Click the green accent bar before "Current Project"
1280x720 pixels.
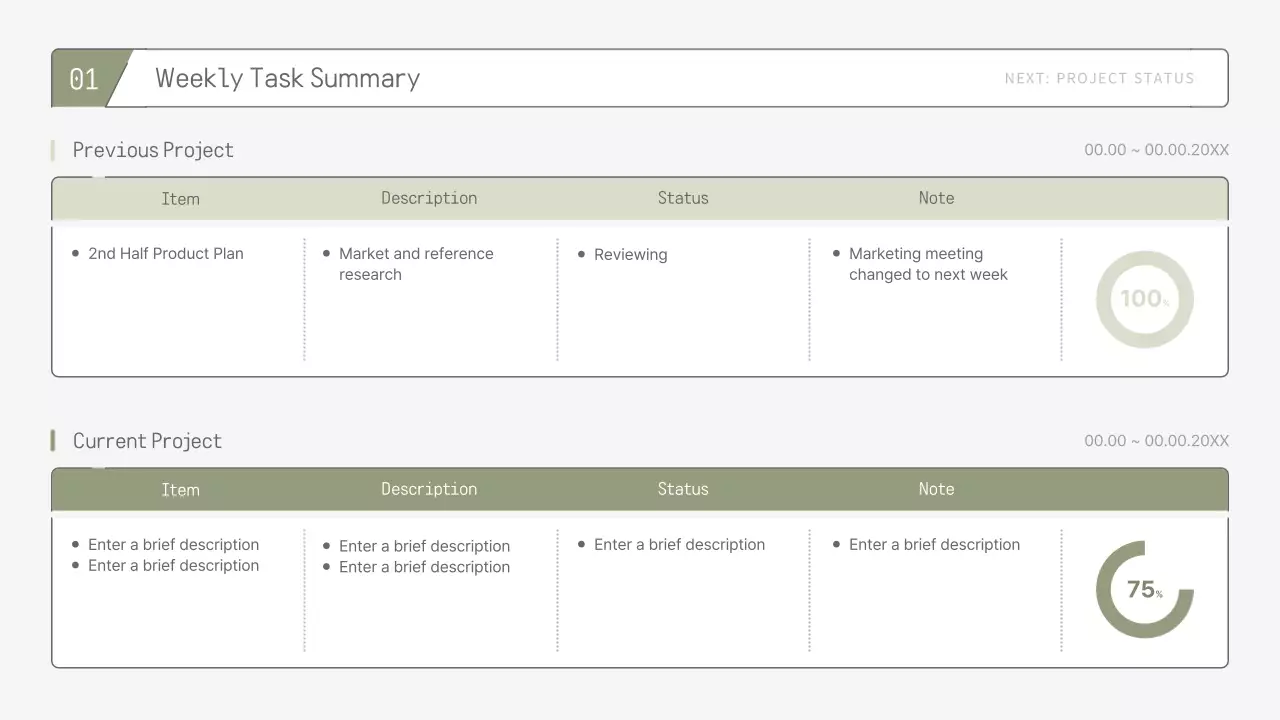coord(53,440)
